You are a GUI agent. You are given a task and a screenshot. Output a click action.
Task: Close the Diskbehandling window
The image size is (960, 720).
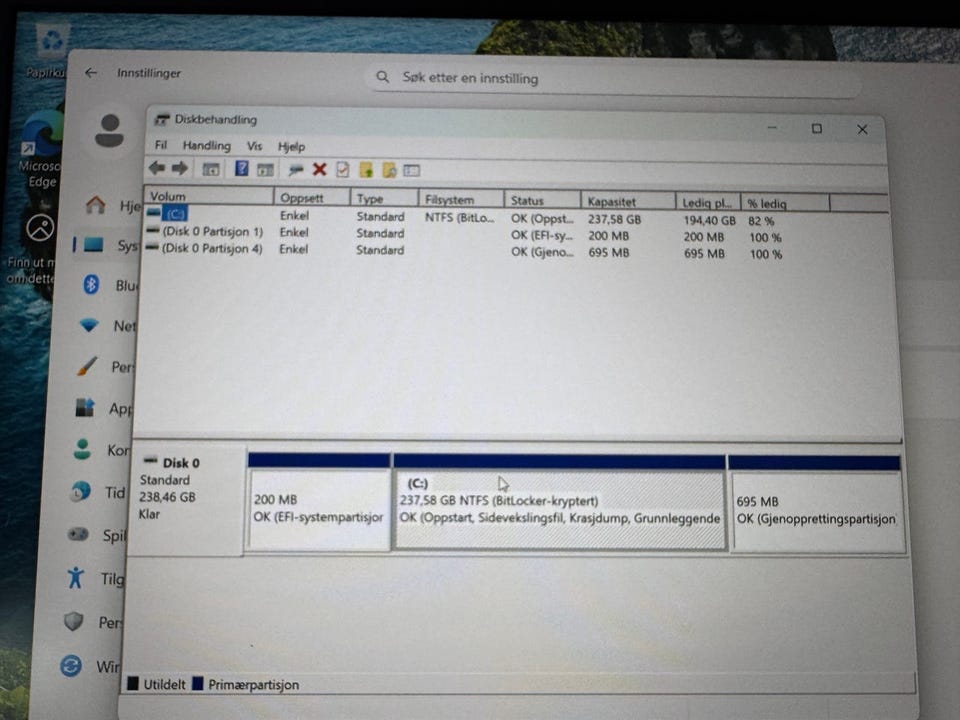(x=862, y=129)
